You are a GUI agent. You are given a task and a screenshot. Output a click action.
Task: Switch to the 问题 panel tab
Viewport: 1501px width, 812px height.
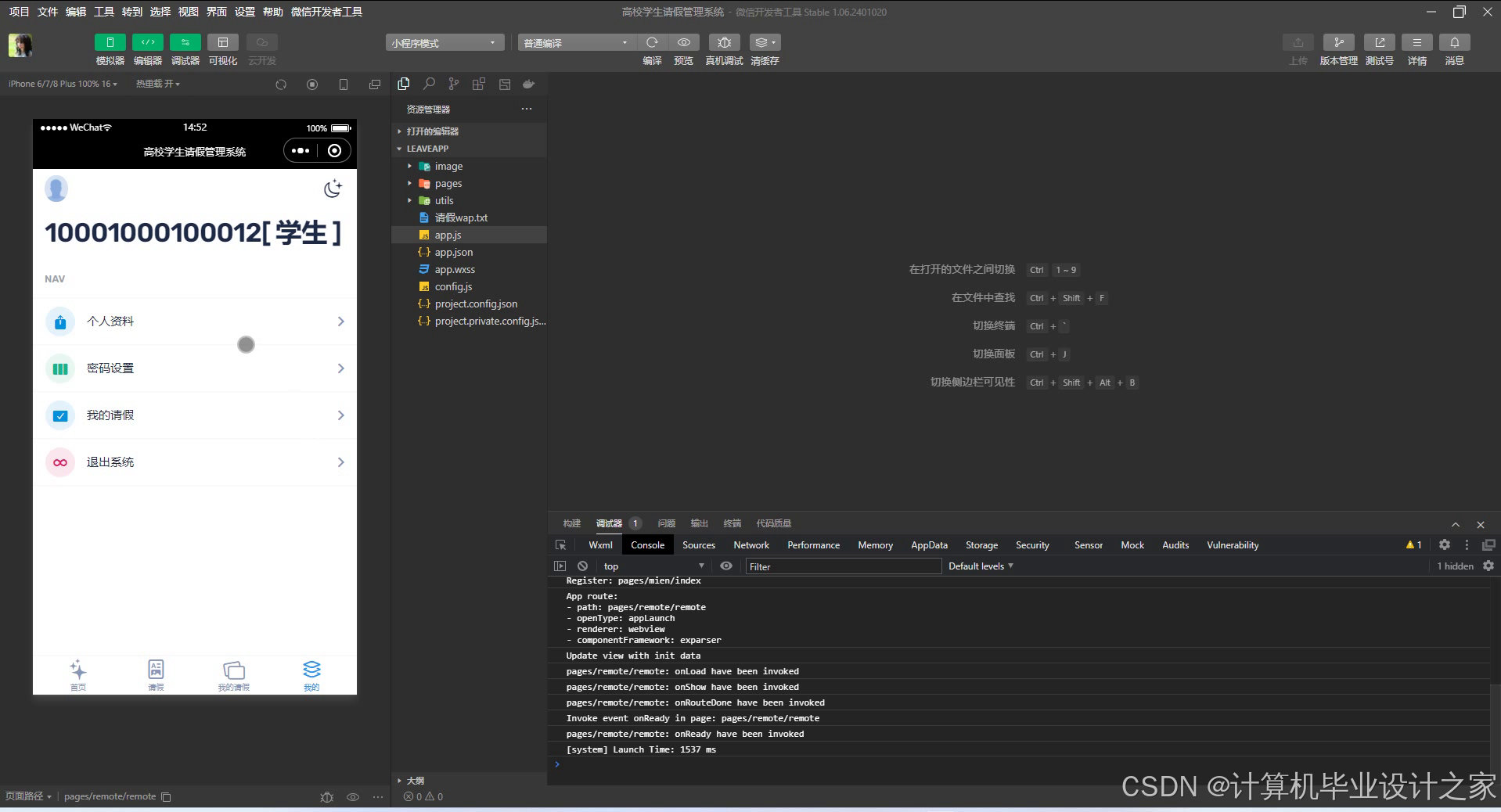(666, 523)
